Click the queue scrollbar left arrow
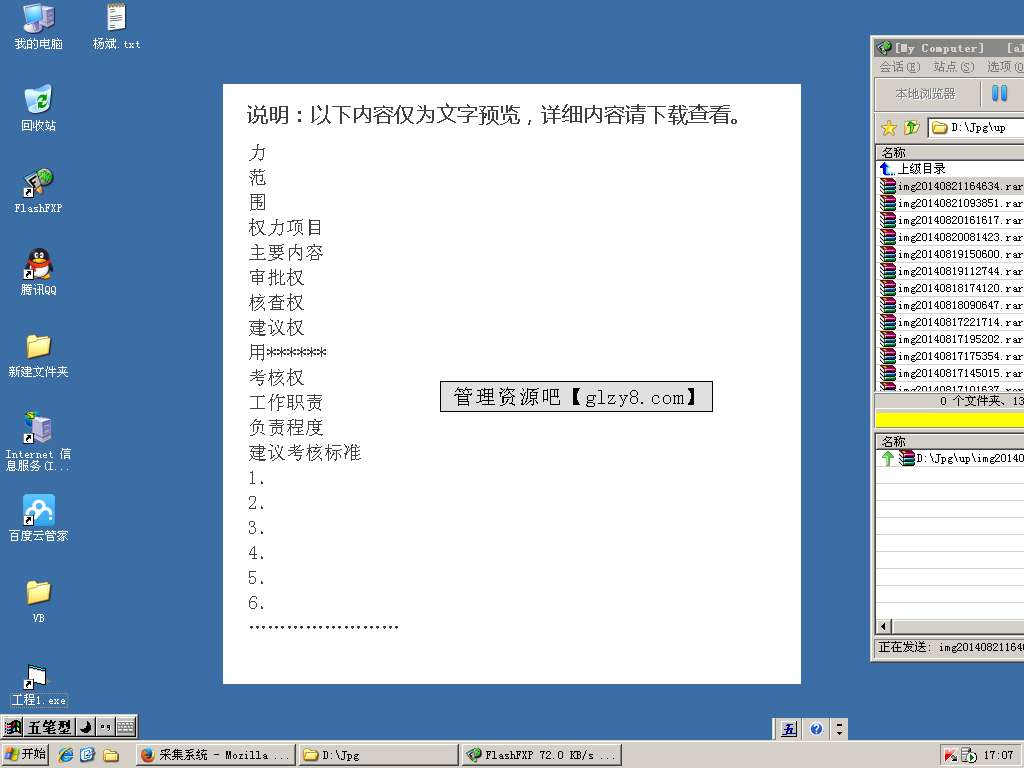The width and height of the screenshot is (1024, 768). point(884,626)
